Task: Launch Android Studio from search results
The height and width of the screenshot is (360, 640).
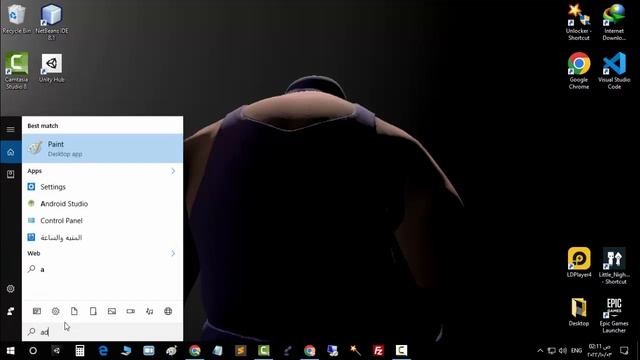Action: pyautogui.click(x=102, y=204)
